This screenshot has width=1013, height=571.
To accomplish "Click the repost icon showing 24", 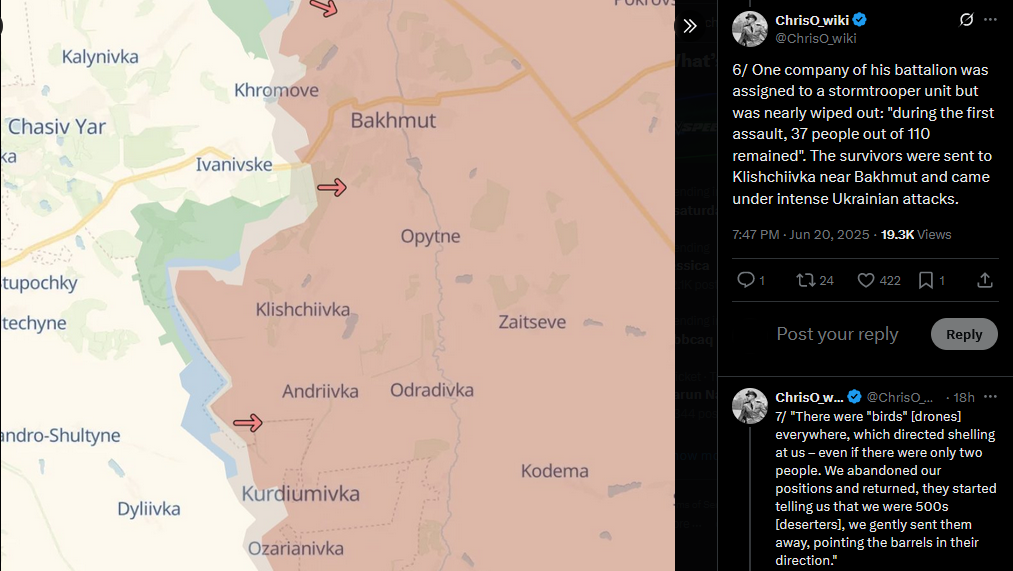I will [x=806, y=280].
